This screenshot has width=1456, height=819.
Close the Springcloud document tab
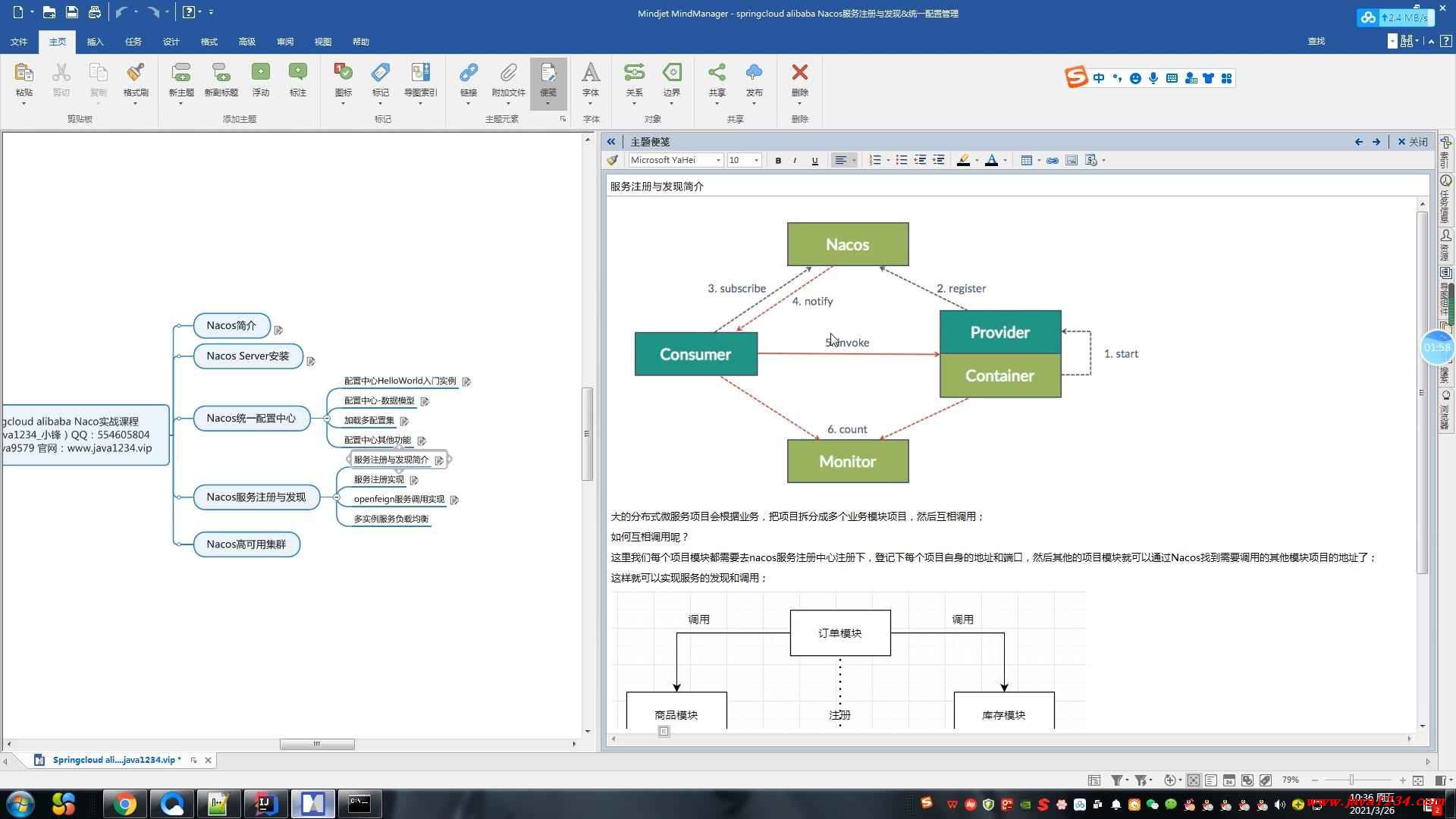tap(209, 760)
